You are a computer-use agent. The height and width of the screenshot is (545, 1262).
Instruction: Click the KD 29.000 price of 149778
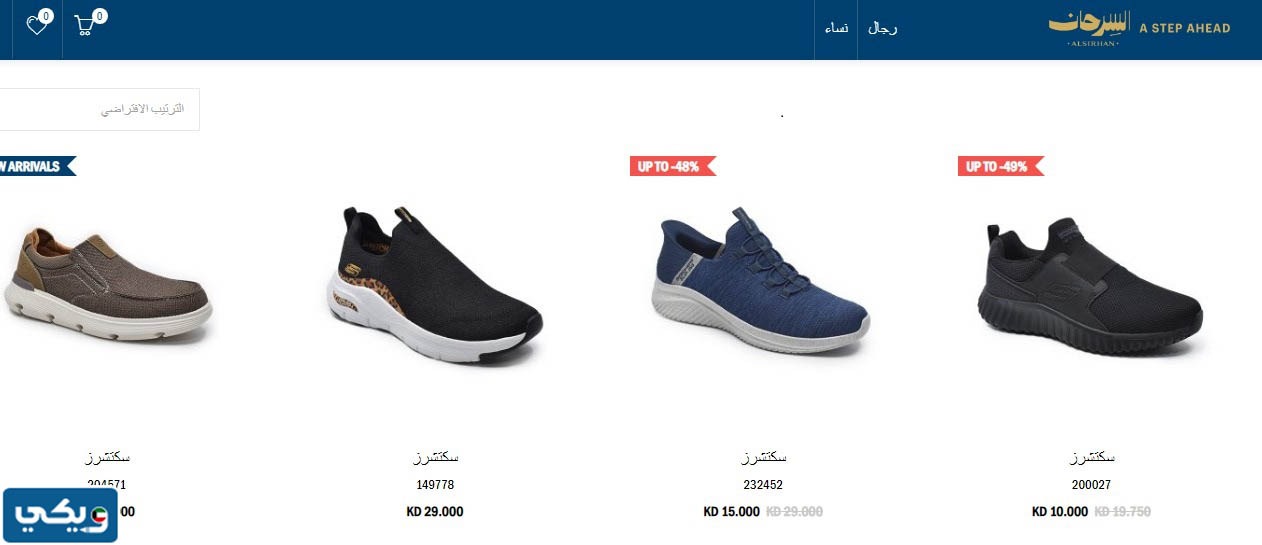click(x=435, y=512)
